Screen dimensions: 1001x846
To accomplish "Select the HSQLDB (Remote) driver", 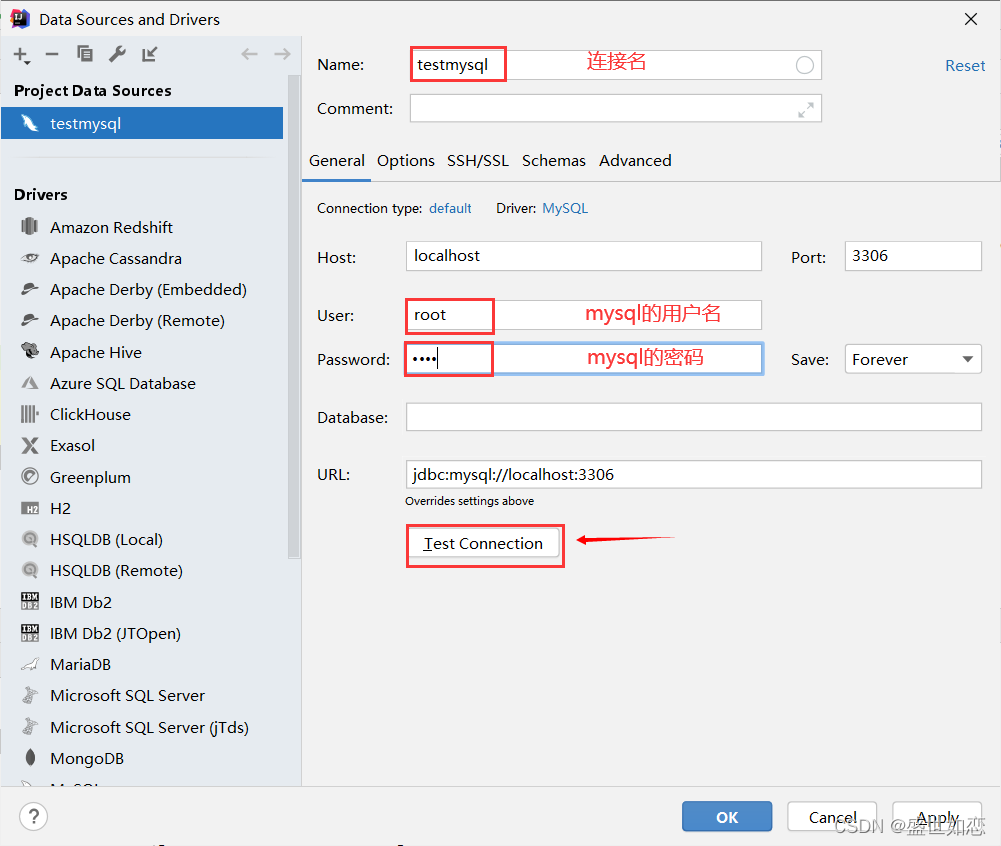I will 116,570.
